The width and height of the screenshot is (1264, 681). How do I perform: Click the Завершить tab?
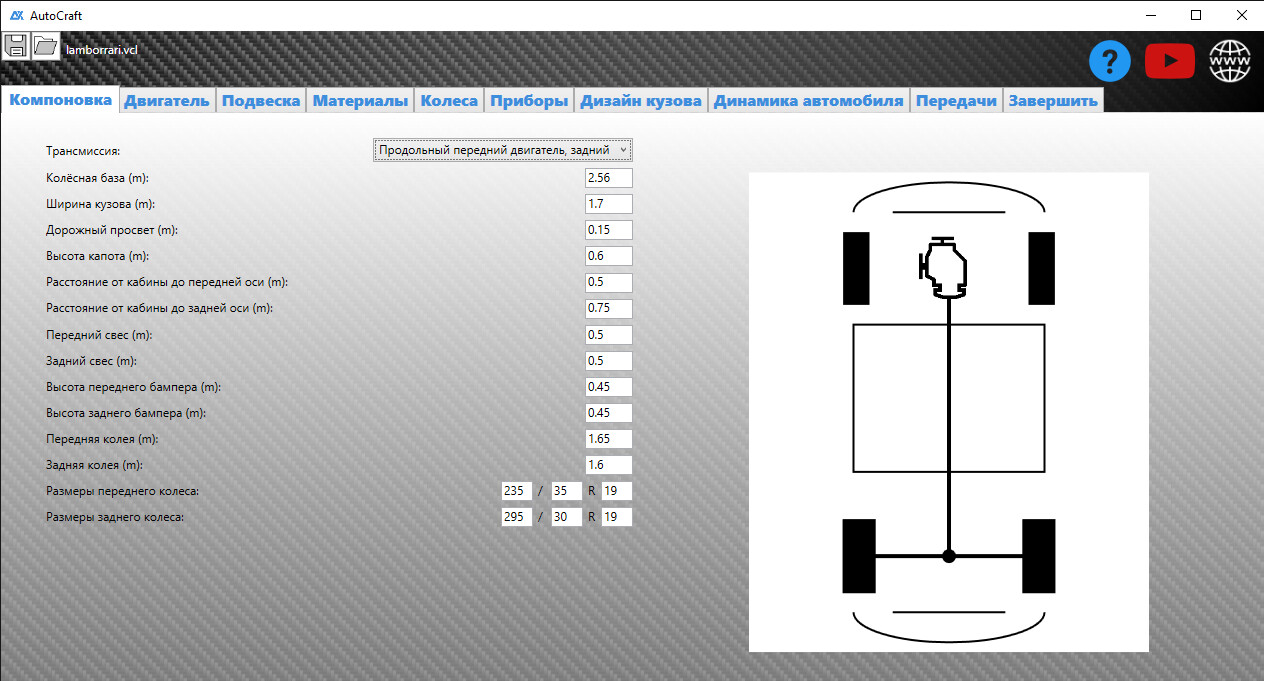[1053, 101]
